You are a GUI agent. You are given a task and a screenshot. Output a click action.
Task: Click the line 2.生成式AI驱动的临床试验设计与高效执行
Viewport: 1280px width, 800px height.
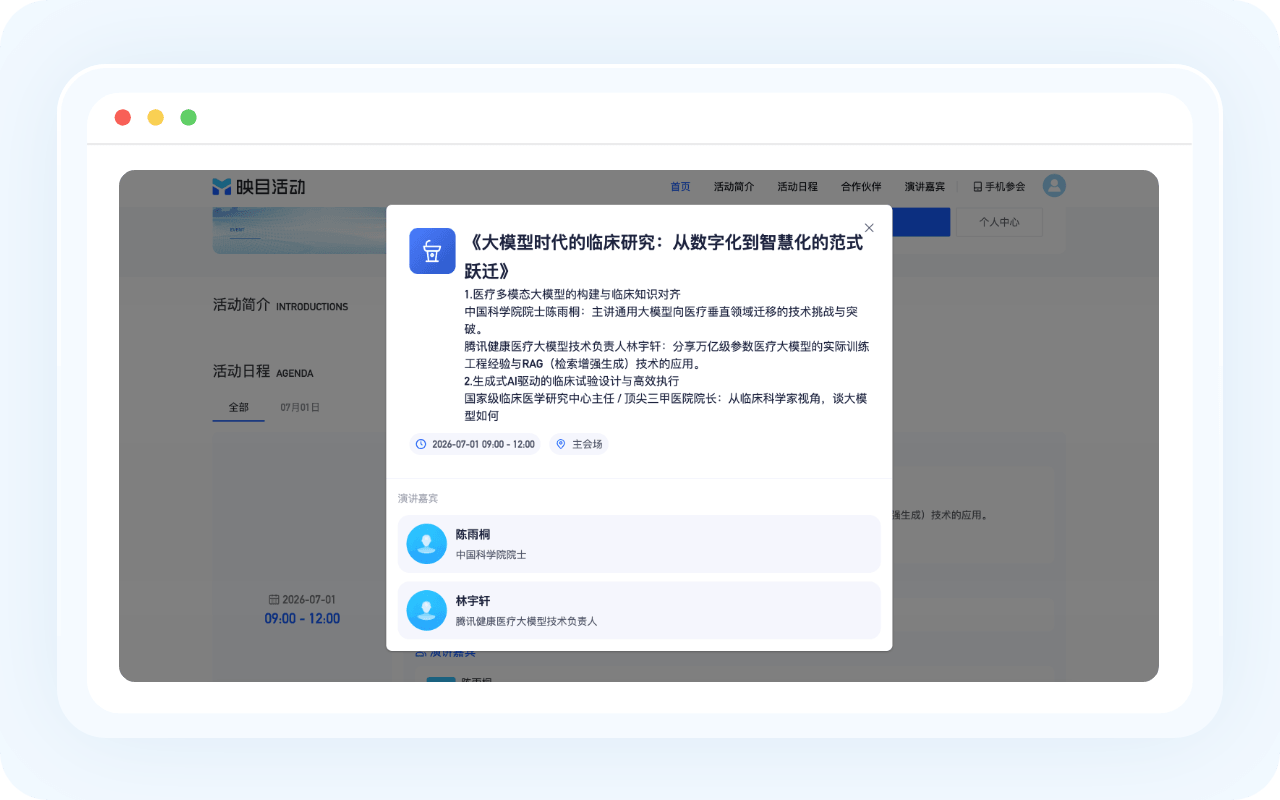(572, 381)
